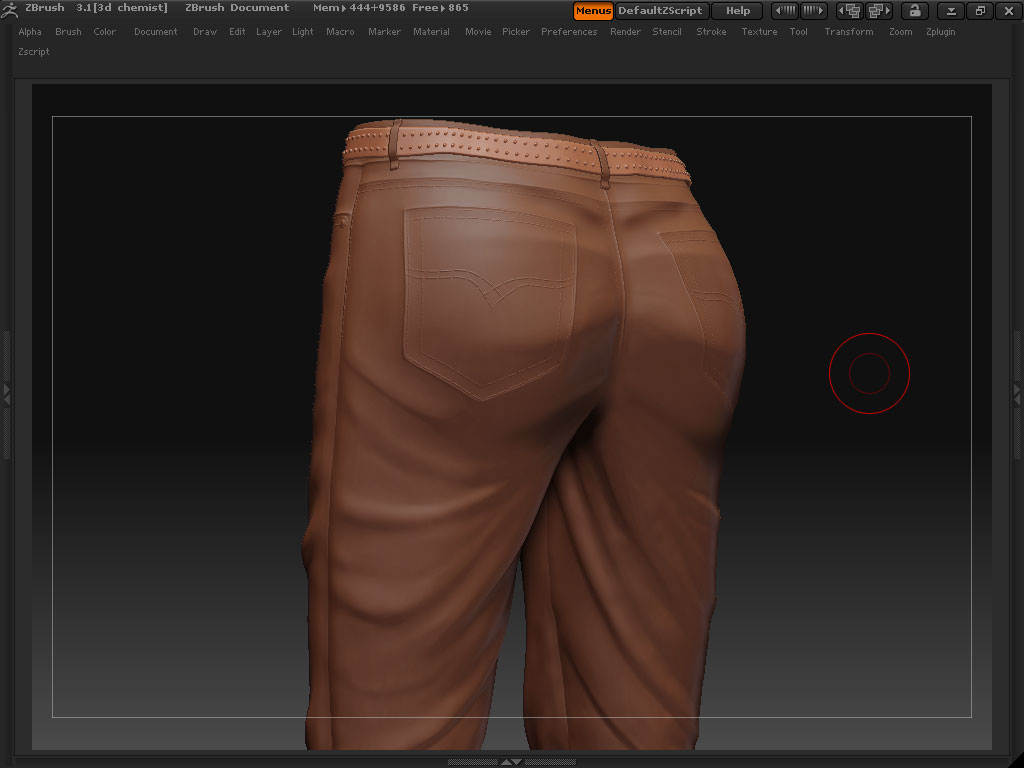Open the Render menu
1024x768 pixels.
[x=626, y=31]
